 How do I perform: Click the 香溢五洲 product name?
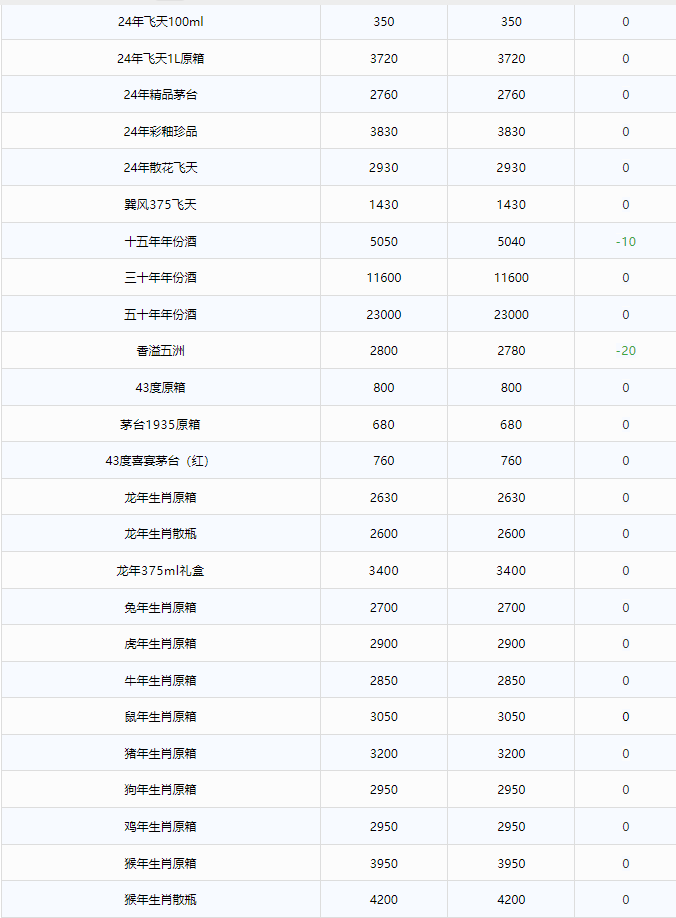[x=160, y=351]
